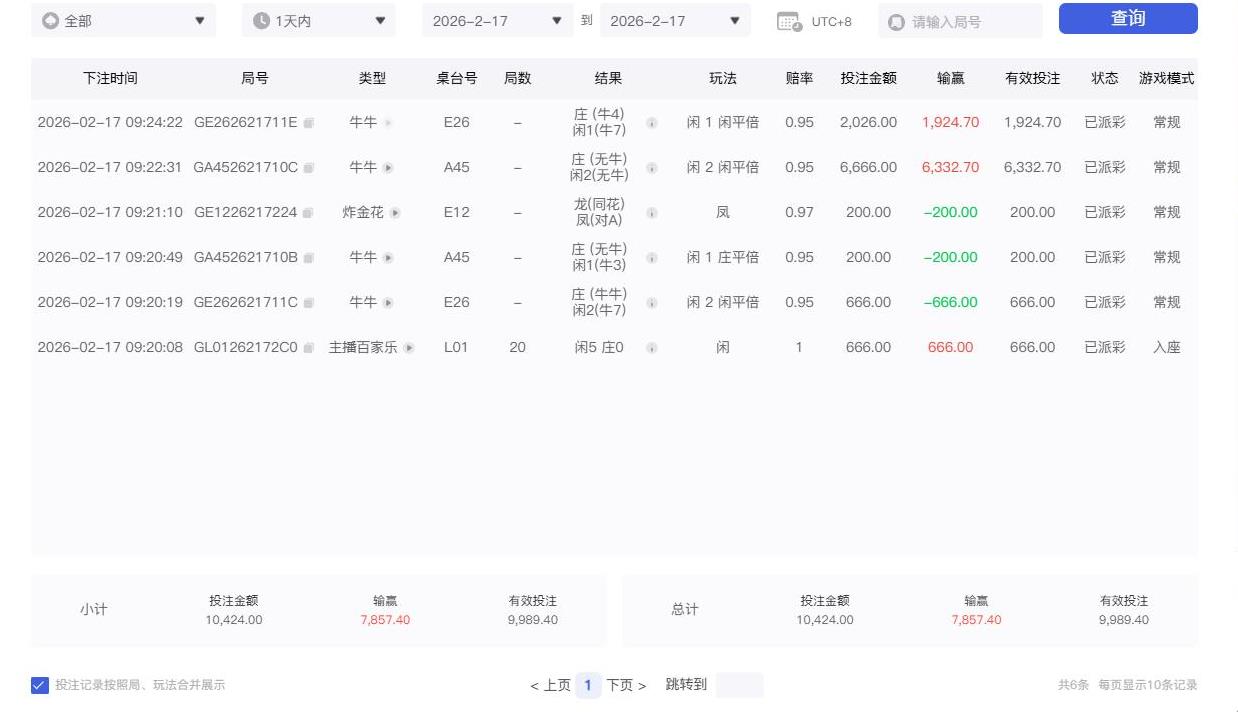Click the globe icon in the 全部 filter
The width and height of the screenshot is (1238, 712).
[x=50, y=19]
